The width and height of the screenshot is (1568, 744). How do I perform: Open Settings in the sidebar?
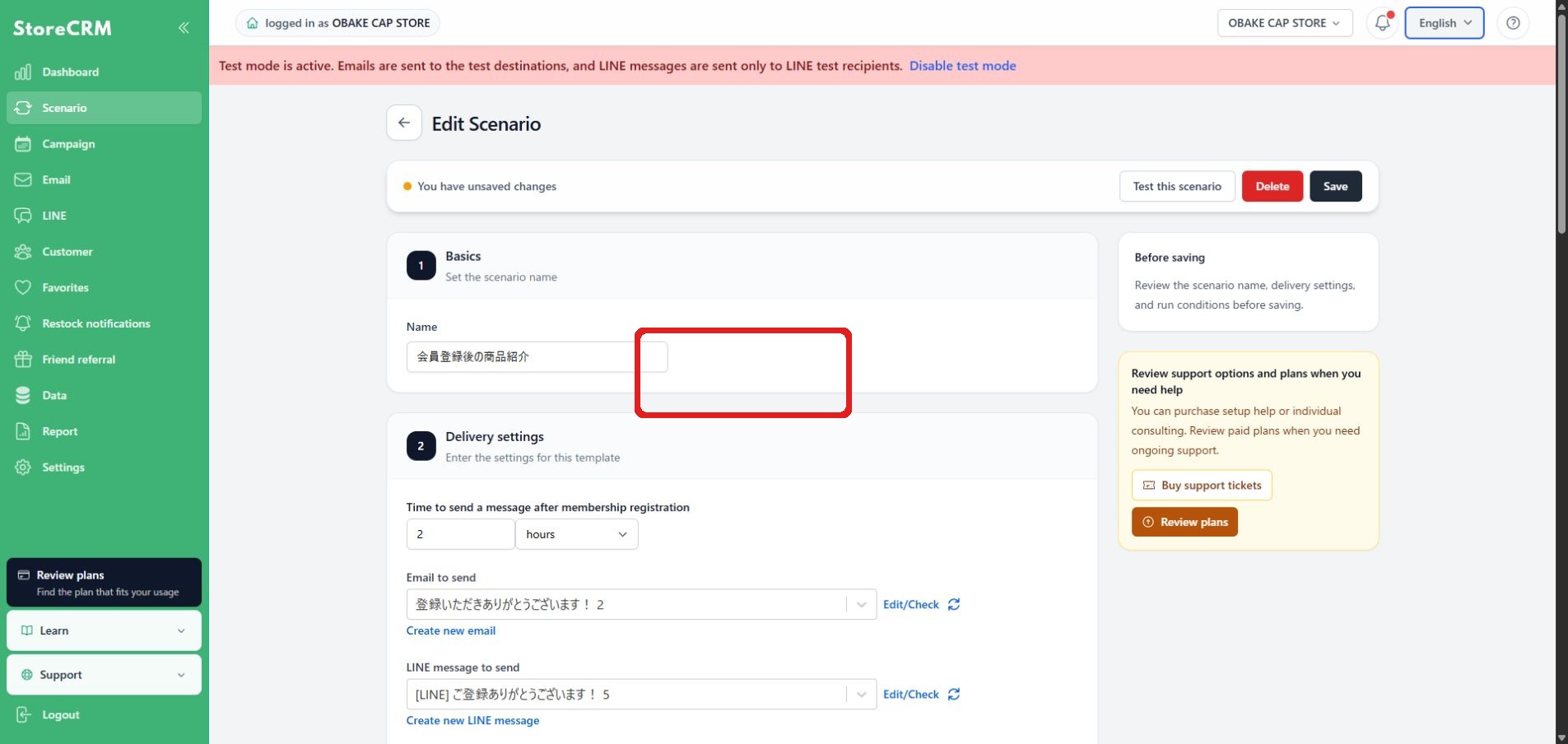(104, 467)
